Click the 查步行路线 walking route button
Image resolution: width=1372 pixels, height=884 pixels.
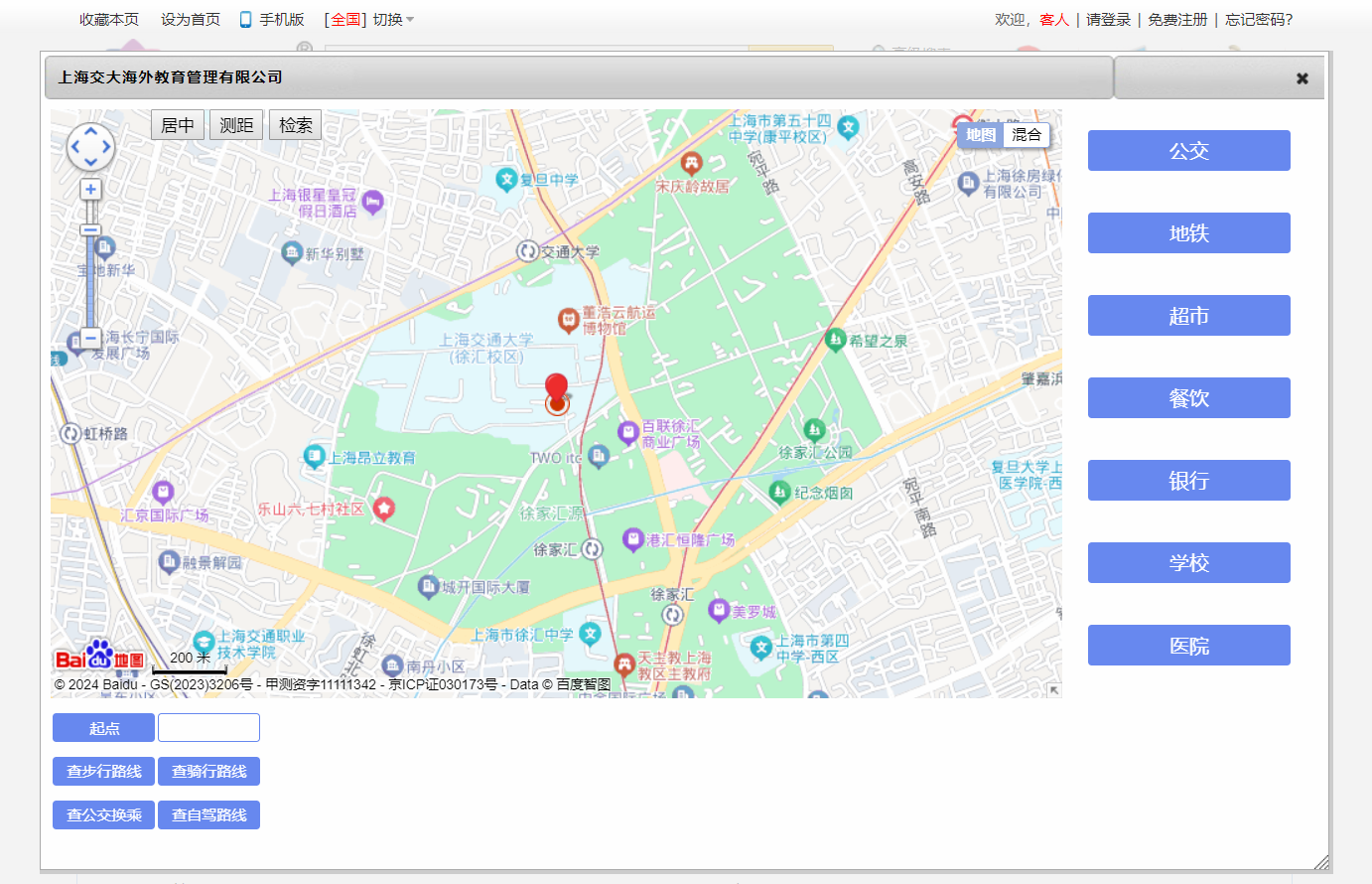[103, 772]
